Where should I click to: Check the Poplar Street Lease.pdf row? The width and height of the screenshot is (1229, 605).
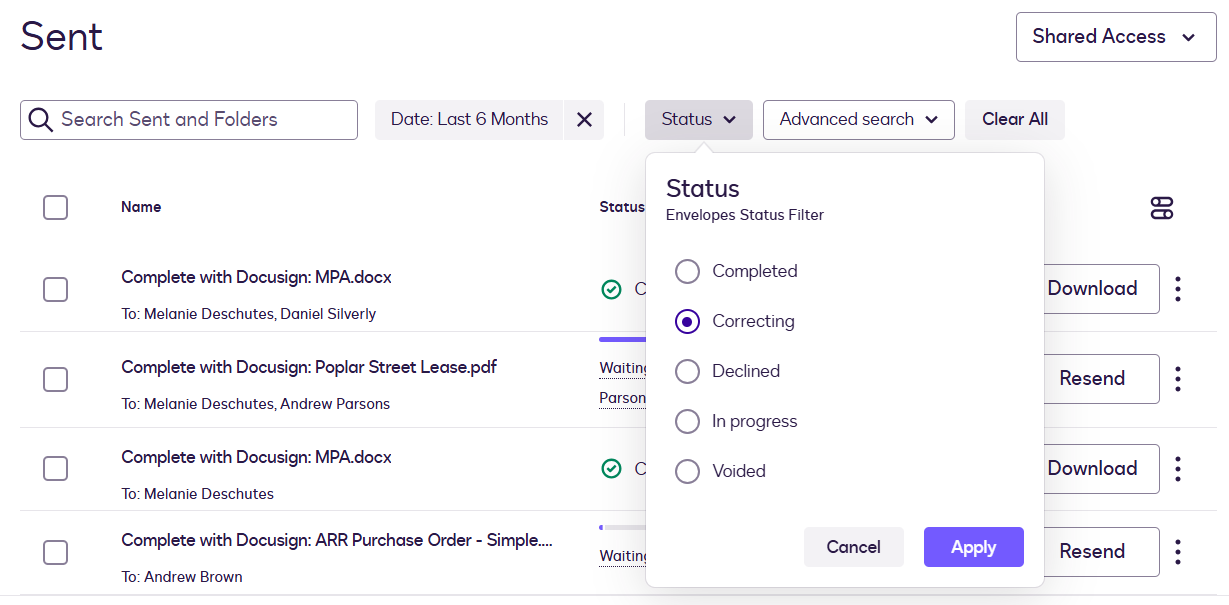pyautogui.click(x=56, y=379)
